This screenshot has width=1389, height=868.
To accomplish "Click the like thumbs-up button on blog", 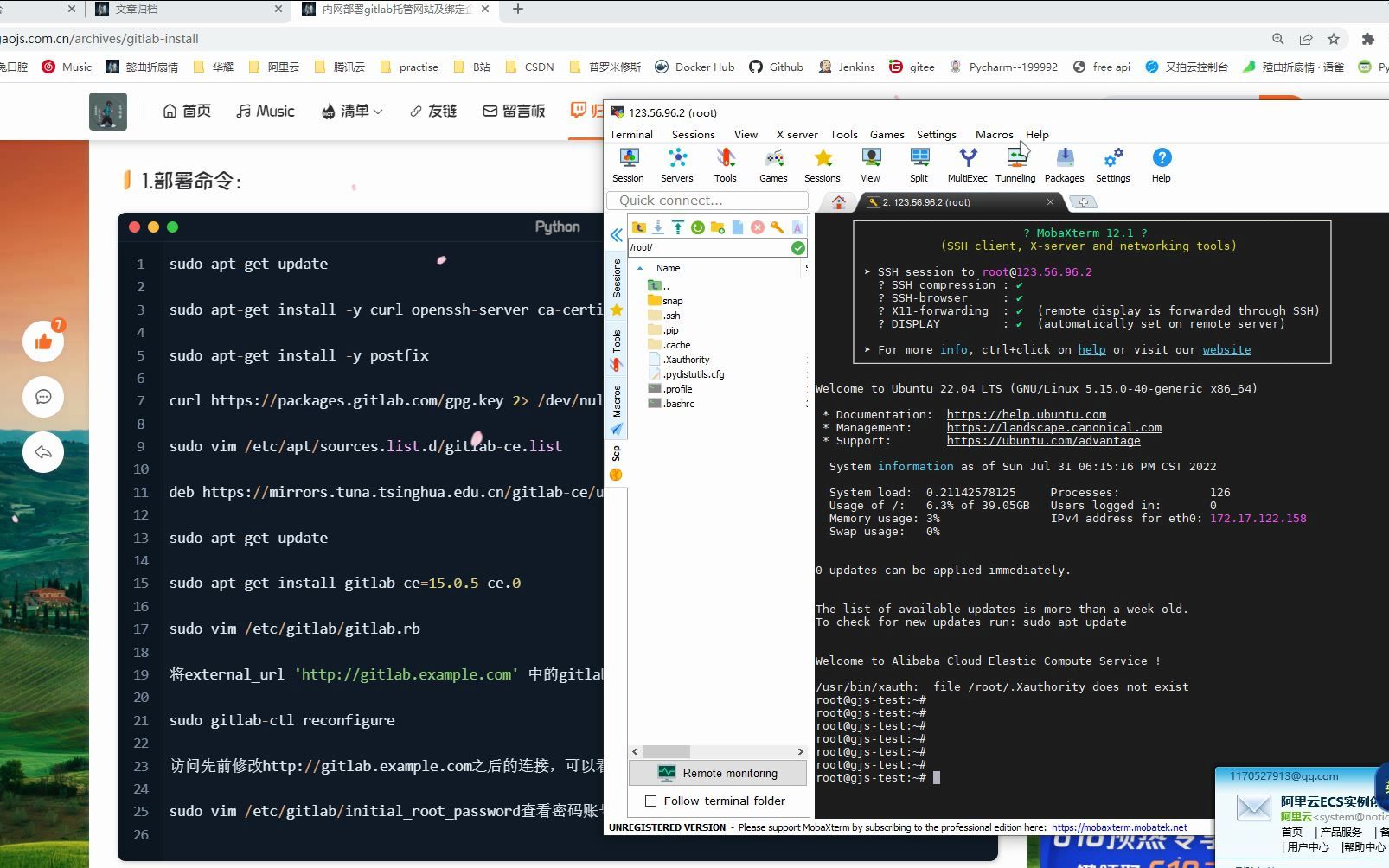I will pyautogui.click(x=43, y=341).
